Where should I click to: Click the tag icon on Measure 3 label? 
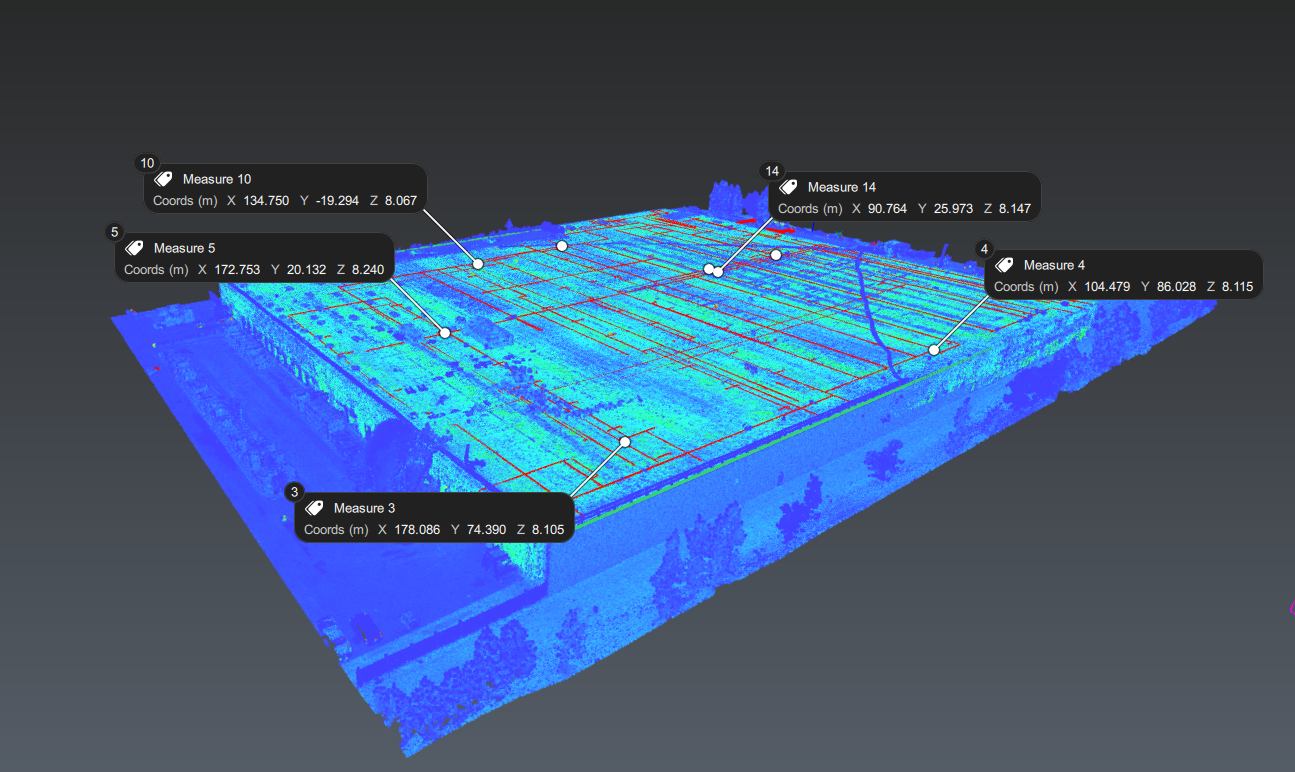(313, 508)
